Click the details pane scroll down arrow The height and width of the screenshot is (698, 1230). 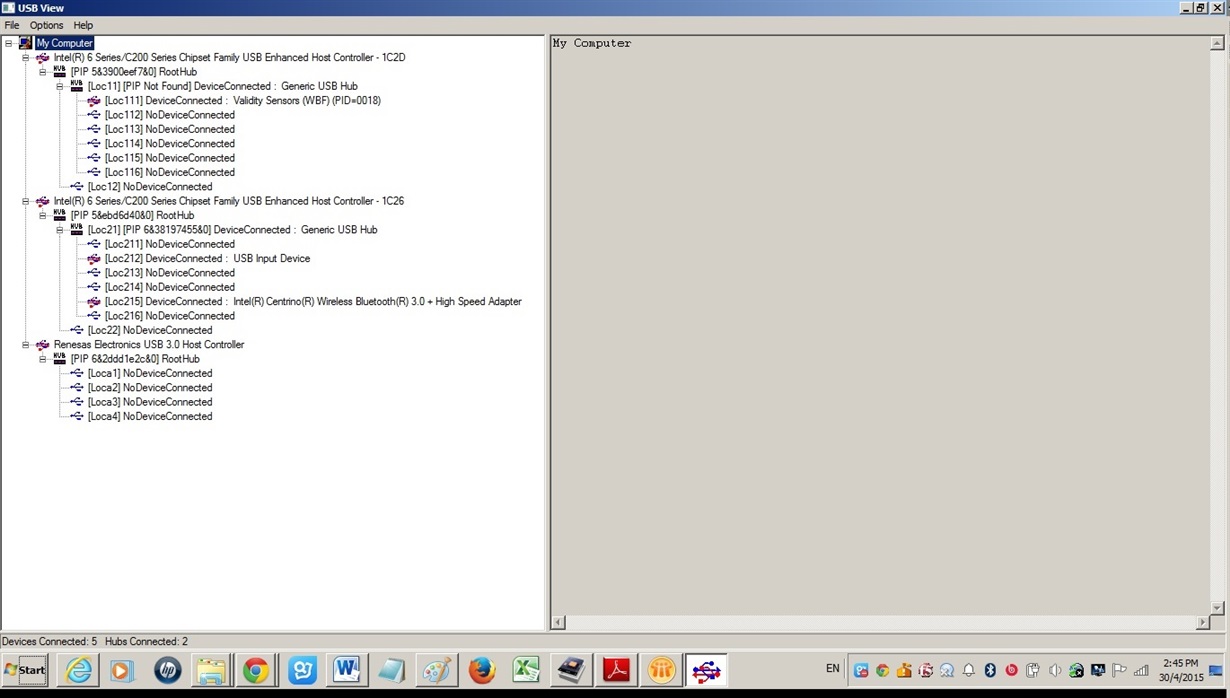[x=1217, y=608]
